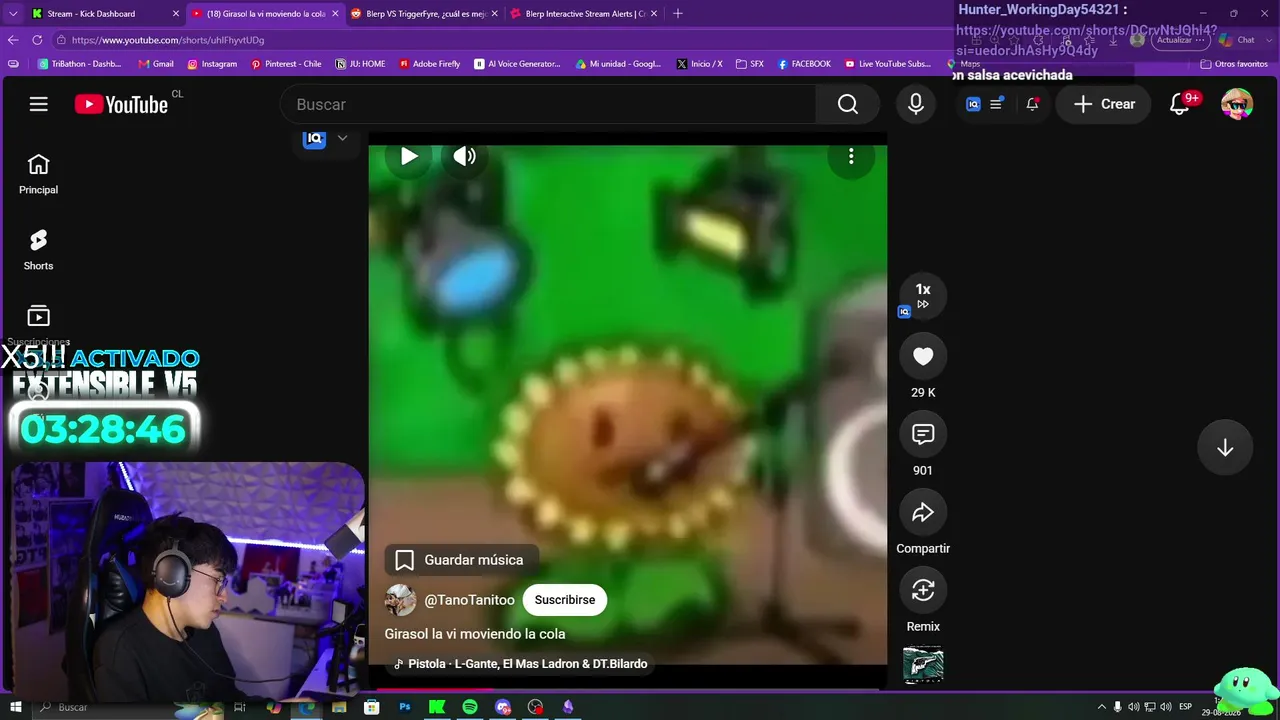Screen dimensions: 1280x720
Task: Open the Instagram bookmark
Action: coord(212,64)
